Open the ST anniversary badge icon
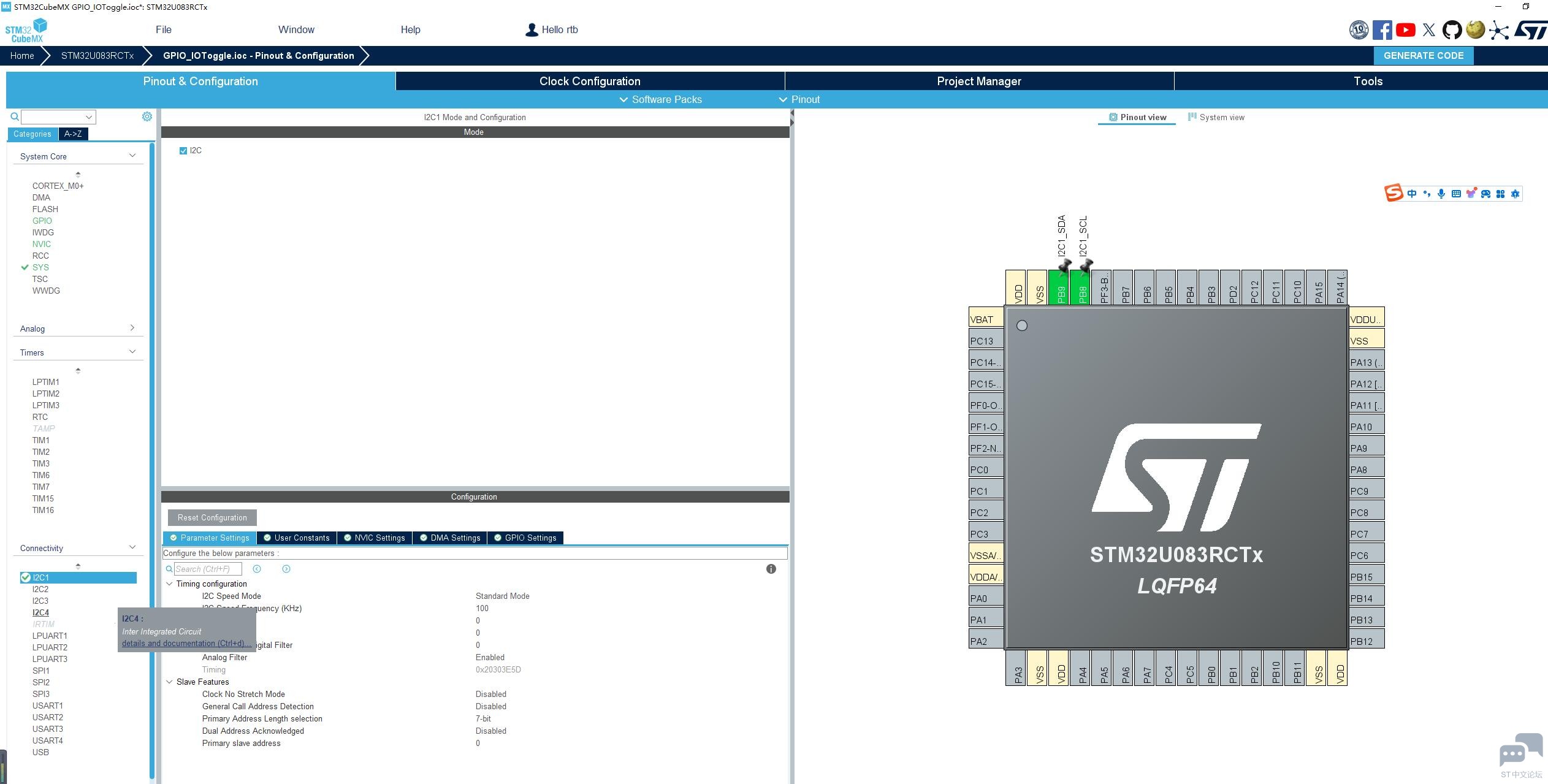Screen dimensions: 1548x784 point(1359,29)
